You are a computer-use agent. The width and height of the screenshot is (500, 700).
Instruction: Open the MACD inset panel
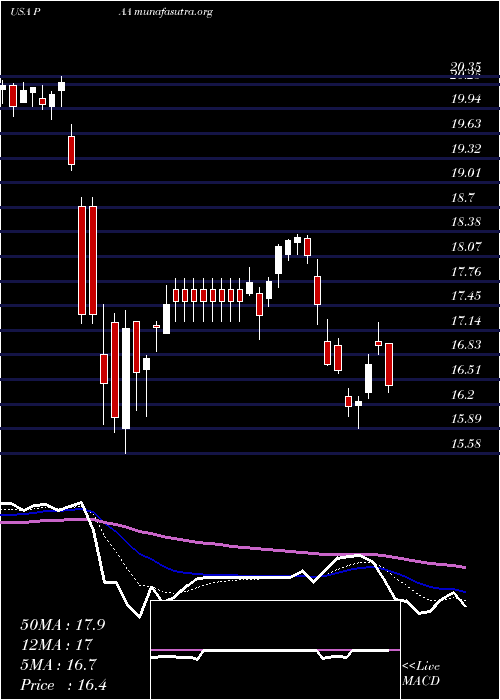click(275, 650)
